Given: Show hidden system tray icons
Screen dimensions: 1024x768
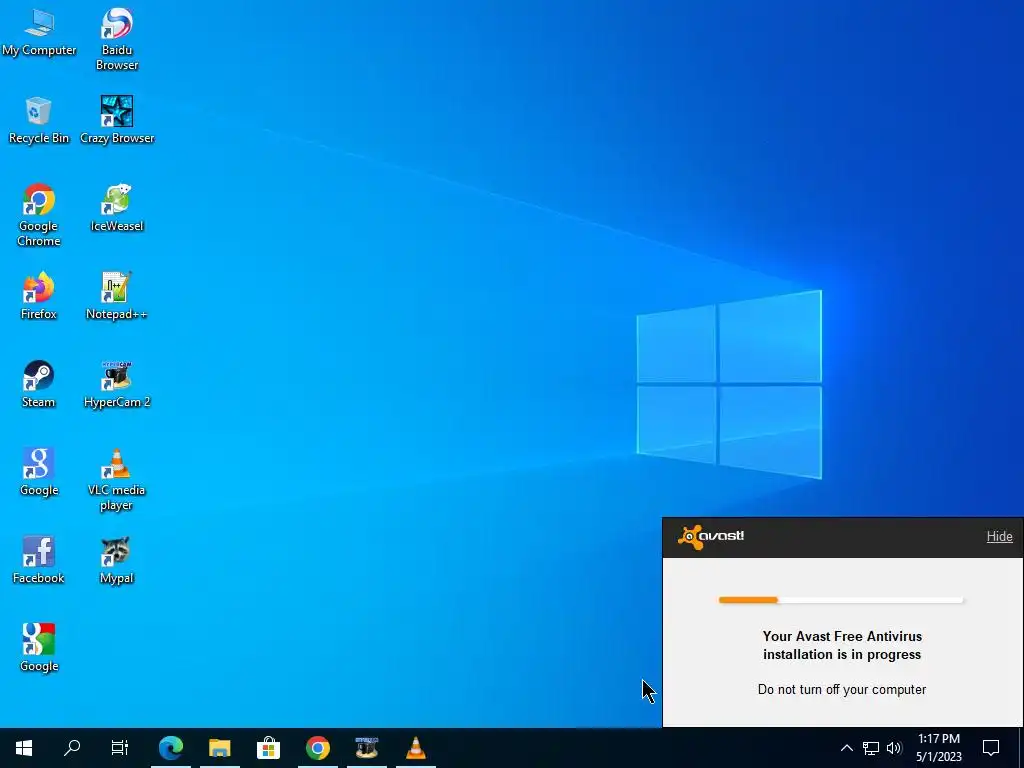Looking at the screenshot, I should [846, 748].
